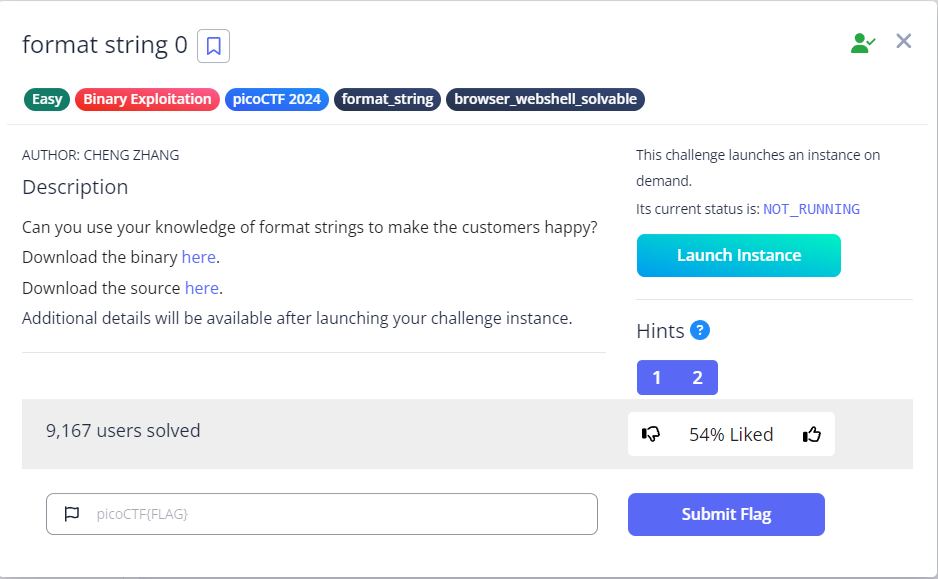Expand hint number 1

657,377
